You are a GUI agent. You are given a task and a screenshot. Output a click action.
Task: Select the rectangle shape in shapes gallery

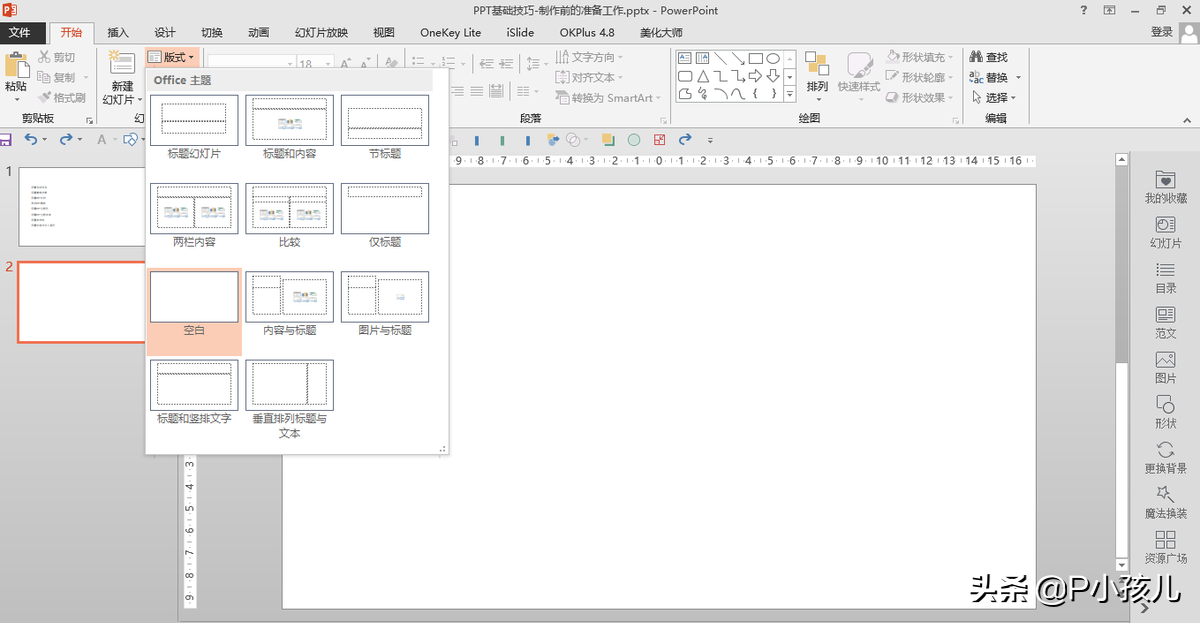[x=756, y=58]
